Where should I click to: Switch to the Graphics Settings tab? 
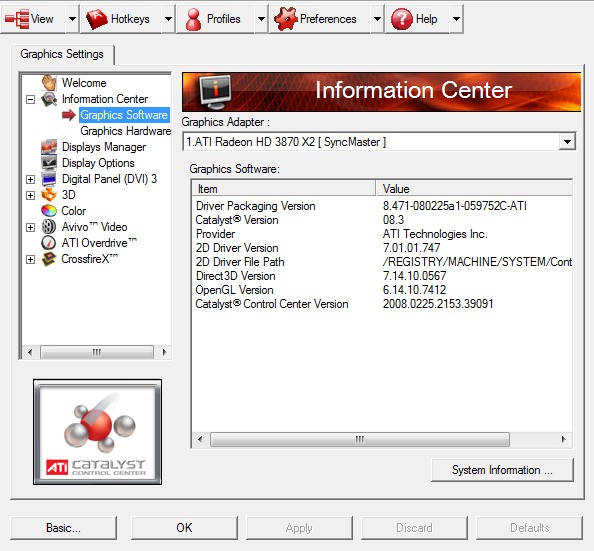coord(62,54)
